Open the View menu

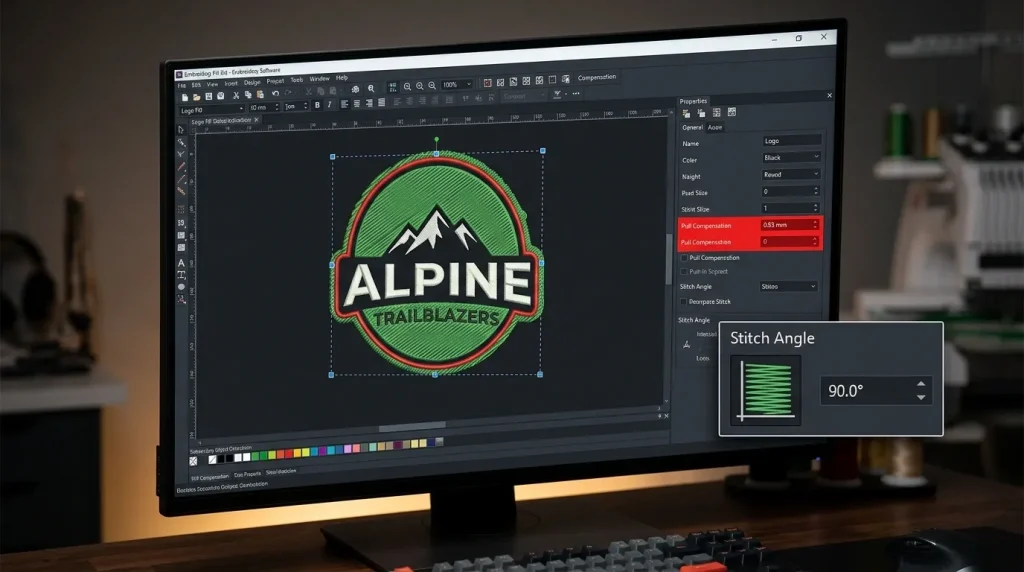212,84
